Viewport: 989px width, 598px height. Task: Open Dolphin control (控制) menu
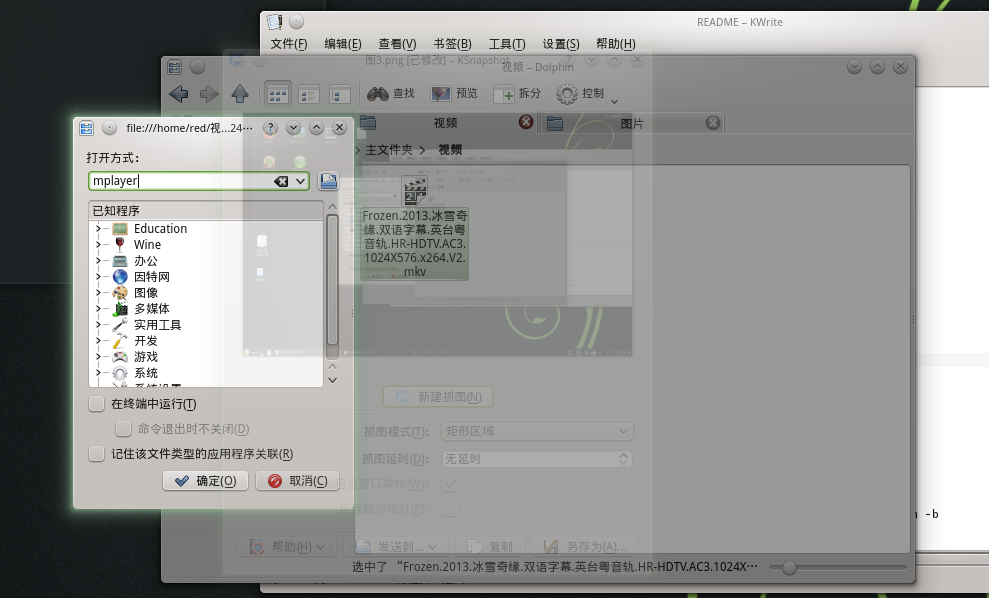coord(587,93)
